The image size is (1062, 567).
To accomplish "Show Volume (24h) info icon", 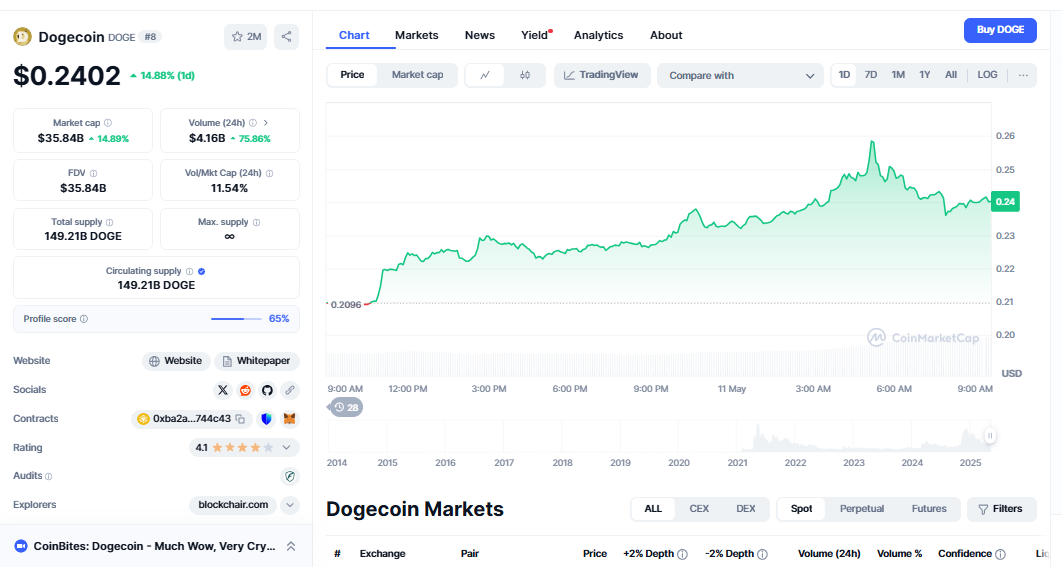I will tap(253, 123).
